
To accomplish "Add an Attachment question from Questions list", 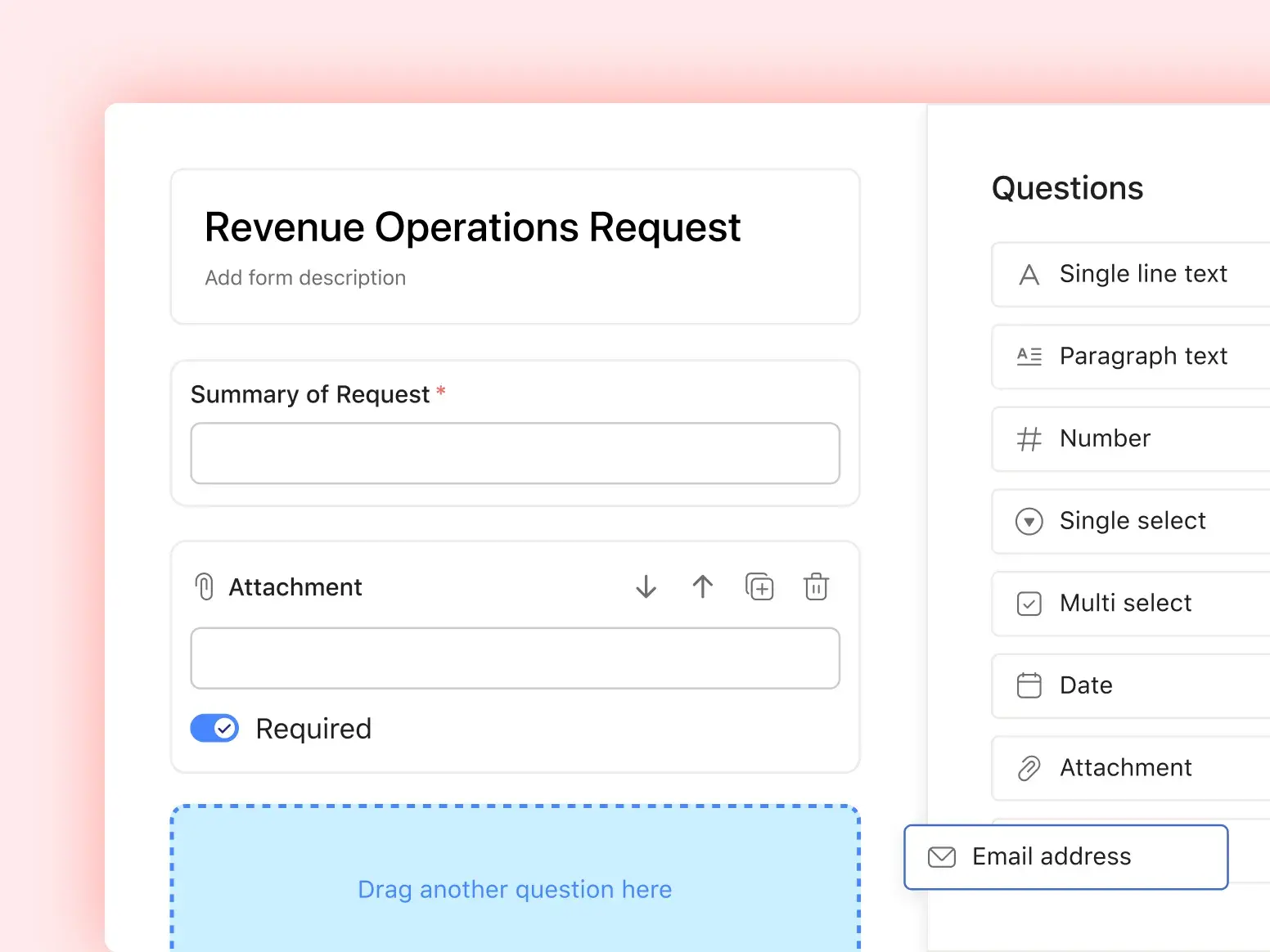I will 1131,768.
